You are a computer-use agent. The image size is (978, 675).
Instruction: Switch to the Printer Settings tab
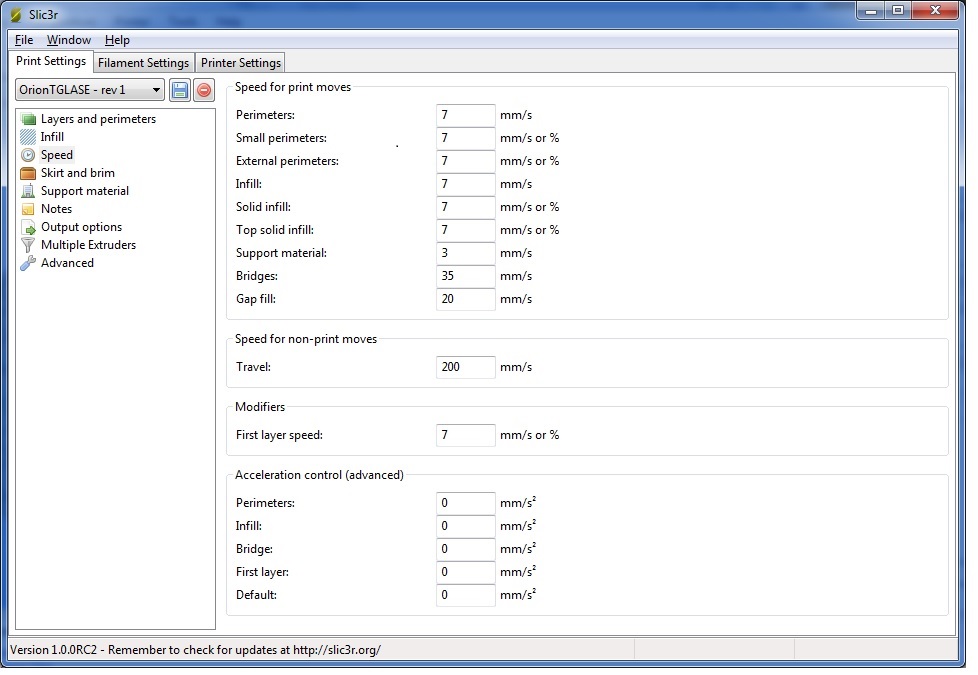[x=241, y=63]
